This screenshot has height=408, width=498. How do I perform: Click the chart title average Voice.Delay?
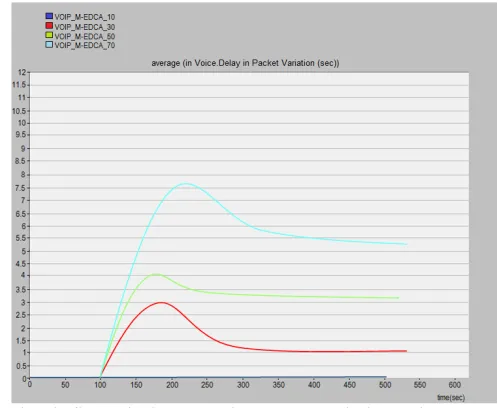tap(245, 63)
